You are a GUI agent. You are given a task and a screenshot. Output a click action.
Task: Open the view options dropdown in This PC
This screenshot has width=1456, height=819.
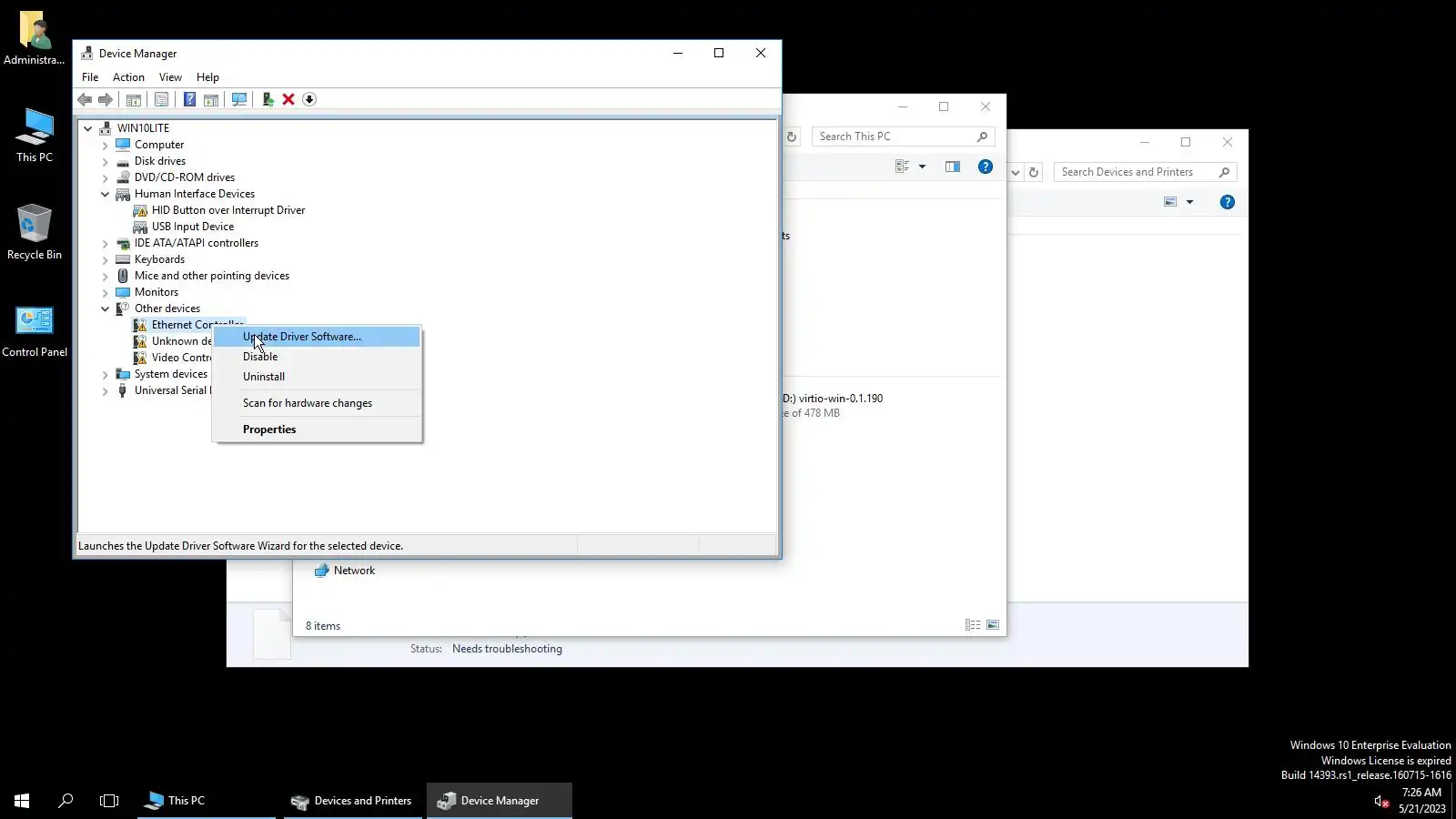pyautogui.click(x=922, y=167)
